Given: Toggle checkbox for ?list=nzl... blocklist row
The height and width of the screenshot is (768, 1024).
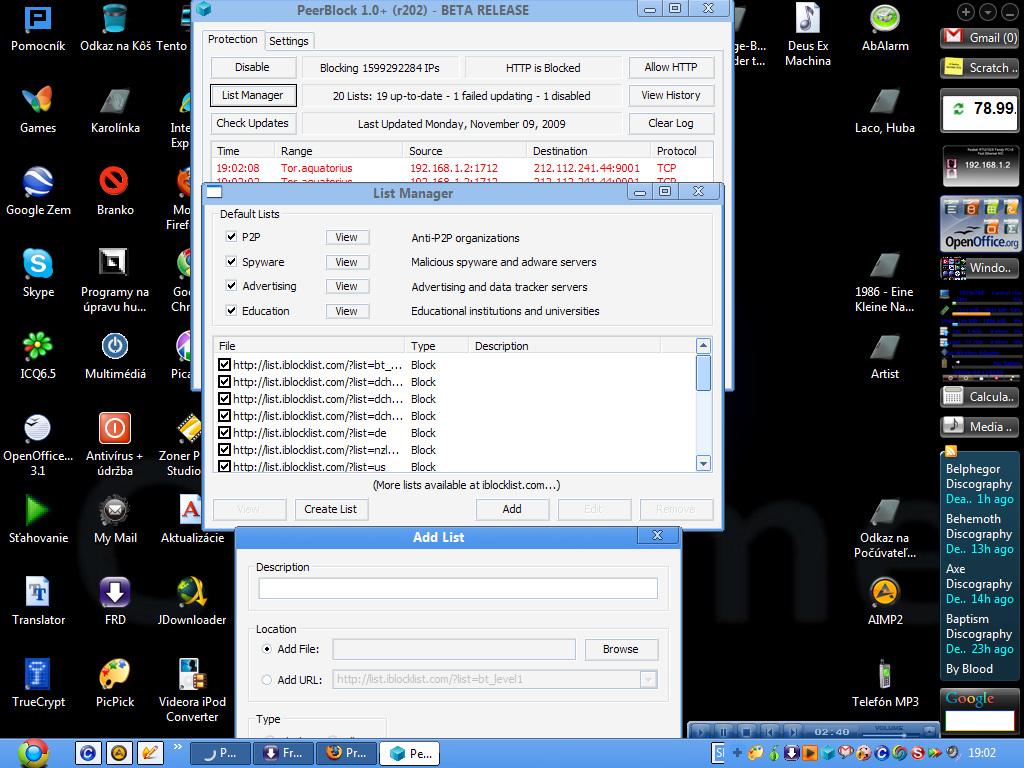Looking at the screenshot, I should pyautogui.click(x=225, y=449).
